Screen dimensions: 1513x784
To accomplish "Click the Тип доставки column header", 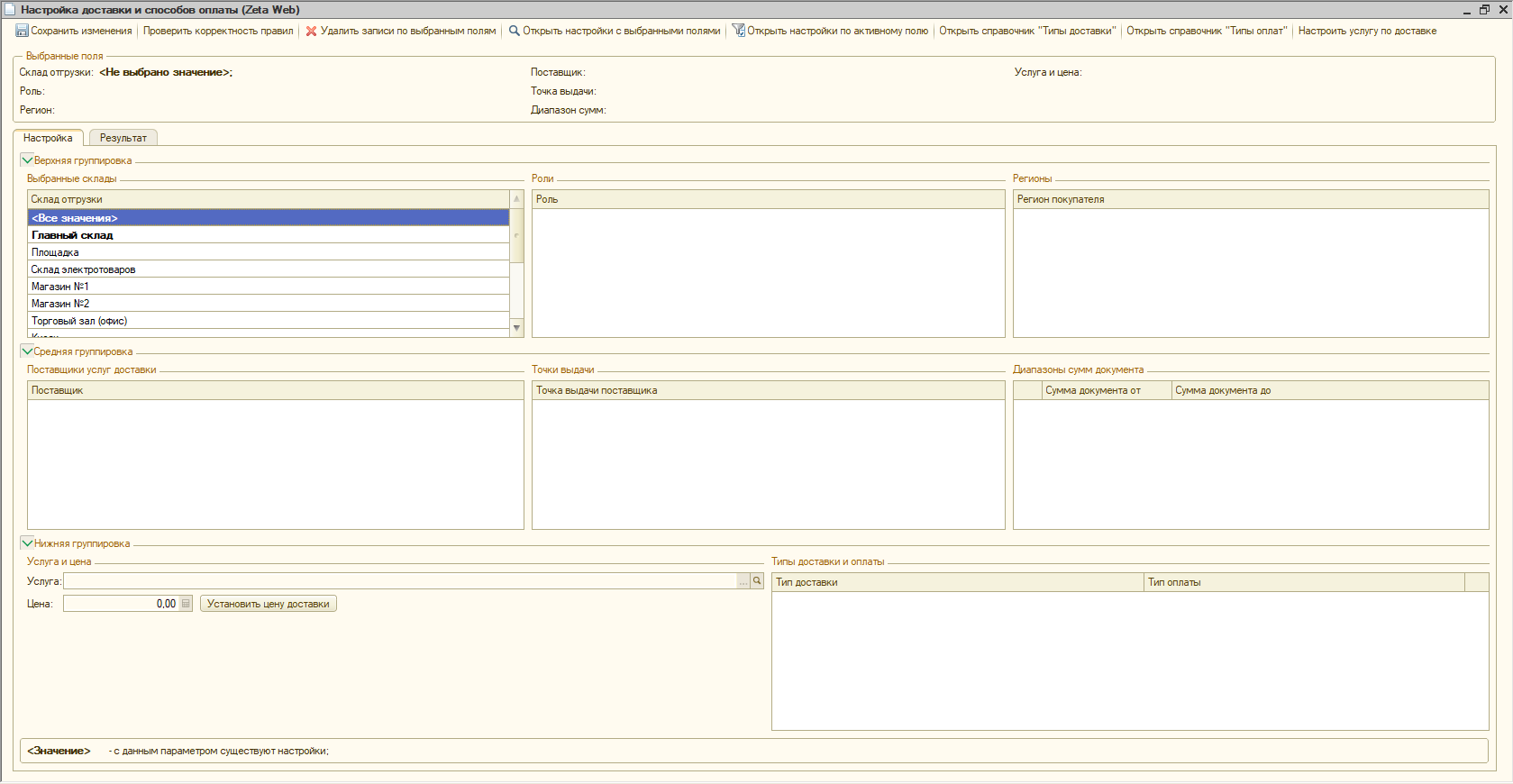I will (x=958, y=582).
